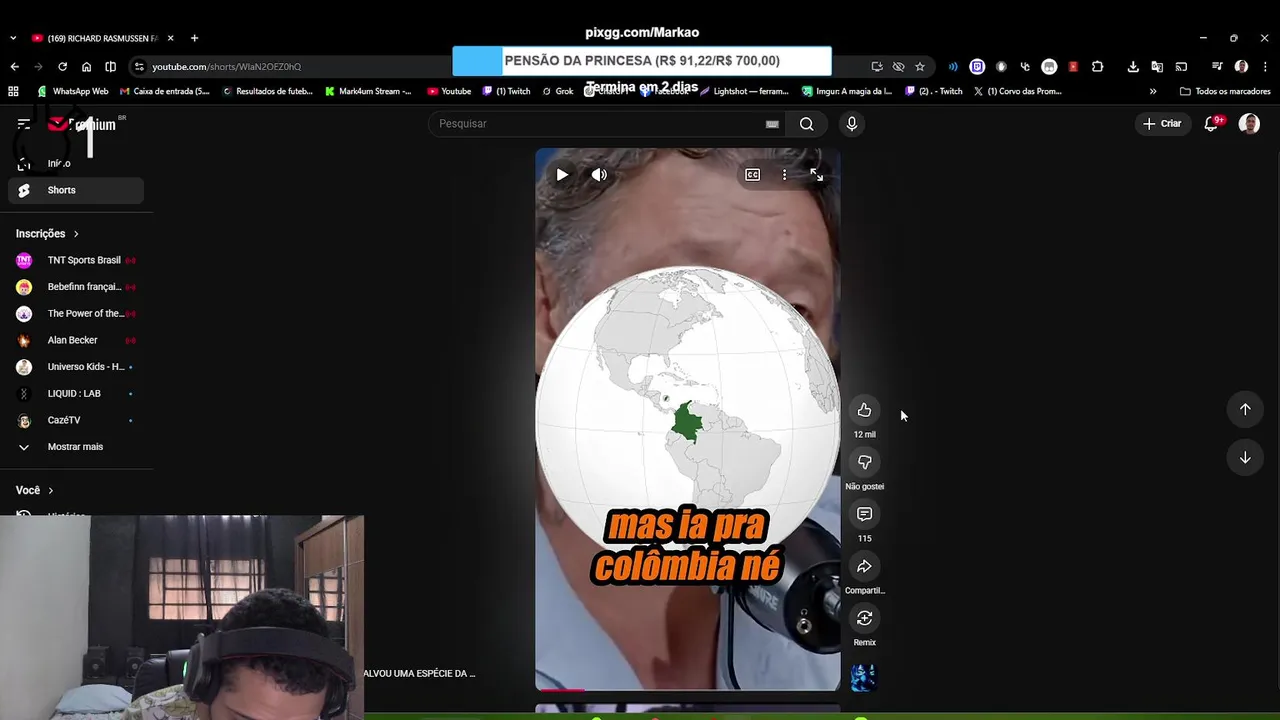The height and width of the screenshot is (720, 1280).
Task: Open Caixa de entrada Gmail bookmark
Action: click(x=165, y=91)
